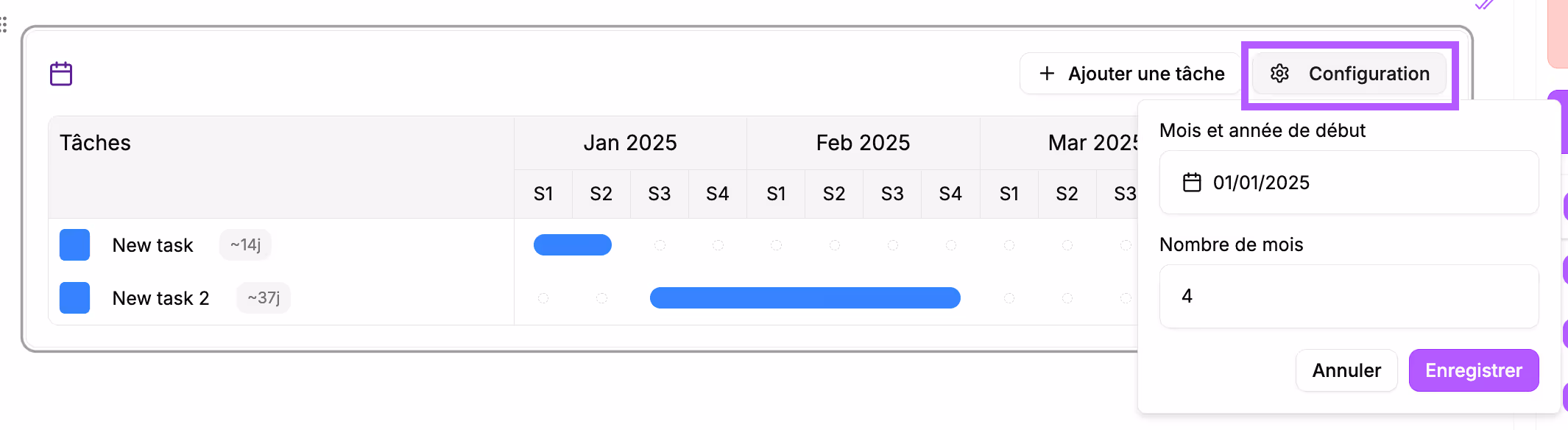Click the S1 week header under Feb 2025
1568x430 pixels.
(x=776, y=193)
